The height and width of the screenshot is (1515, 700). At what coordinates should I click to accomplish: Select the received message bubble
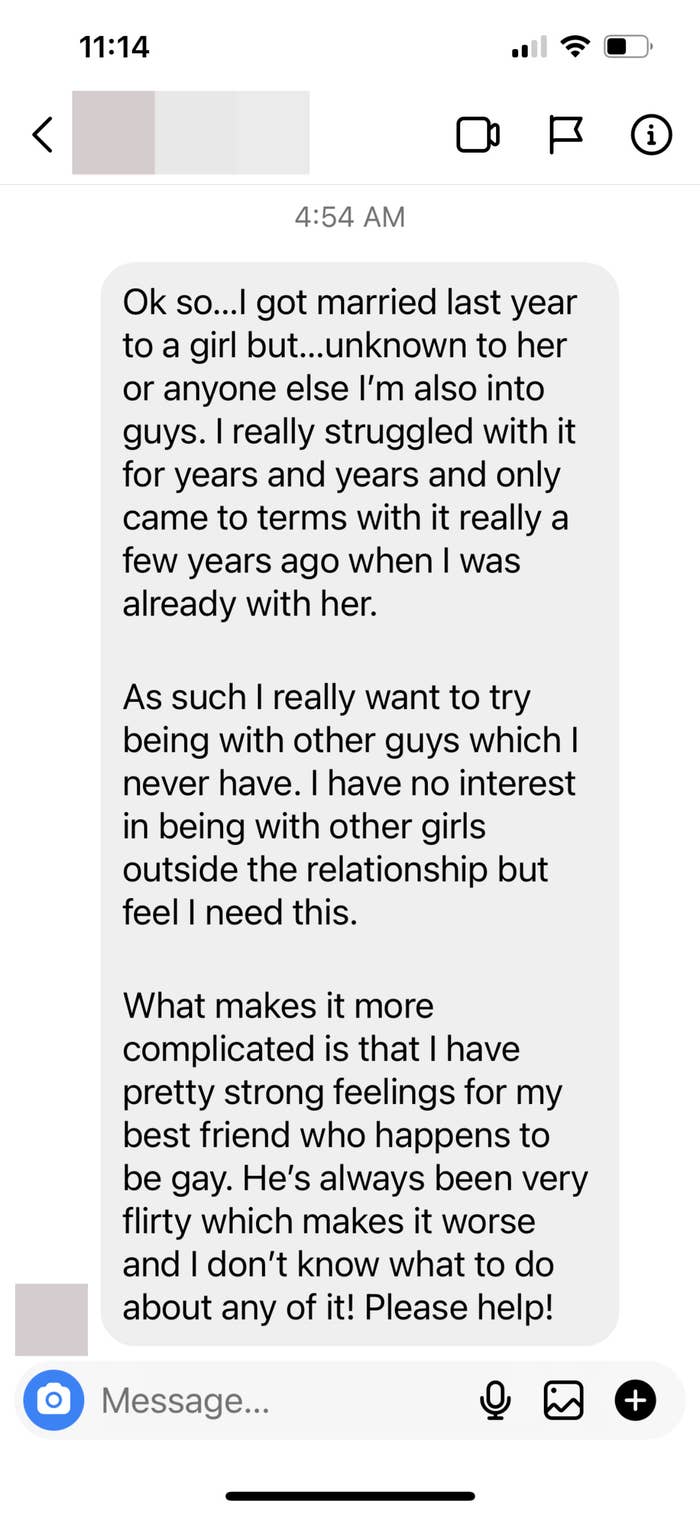(360, 804)
